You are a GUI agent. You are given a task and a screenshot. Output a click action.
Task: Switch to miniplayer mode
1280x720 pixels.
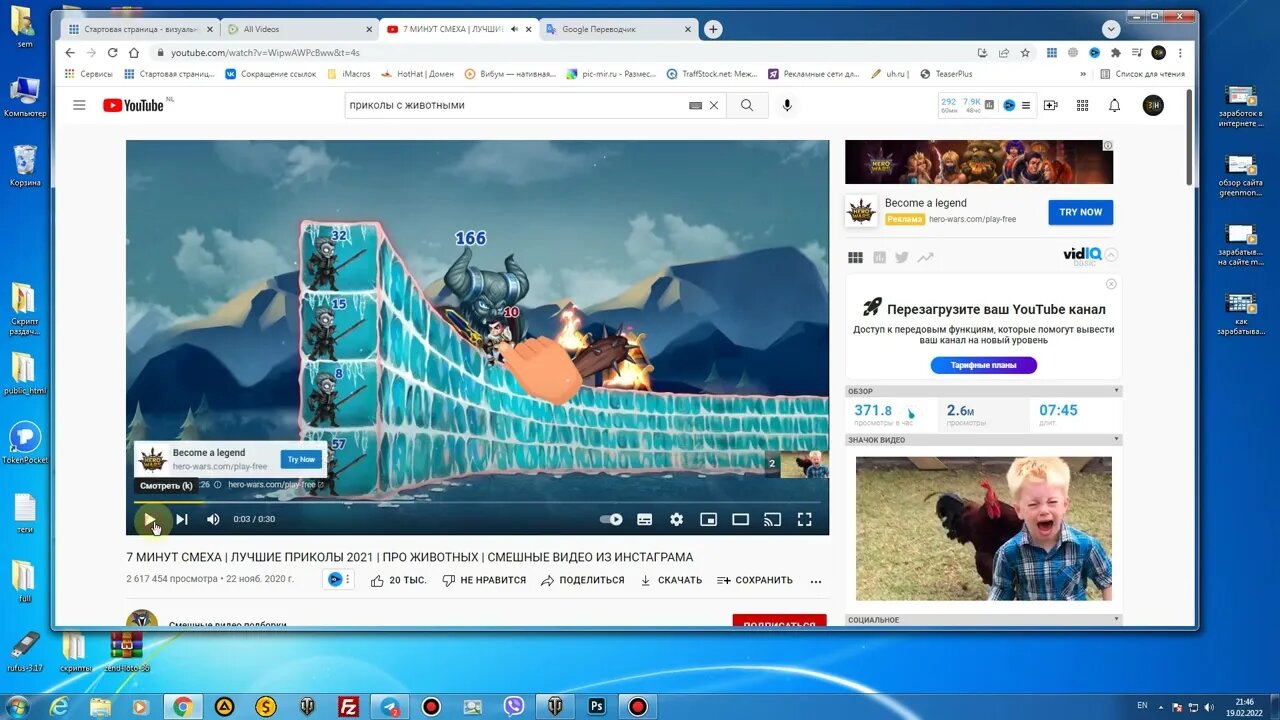pos(708,519)
